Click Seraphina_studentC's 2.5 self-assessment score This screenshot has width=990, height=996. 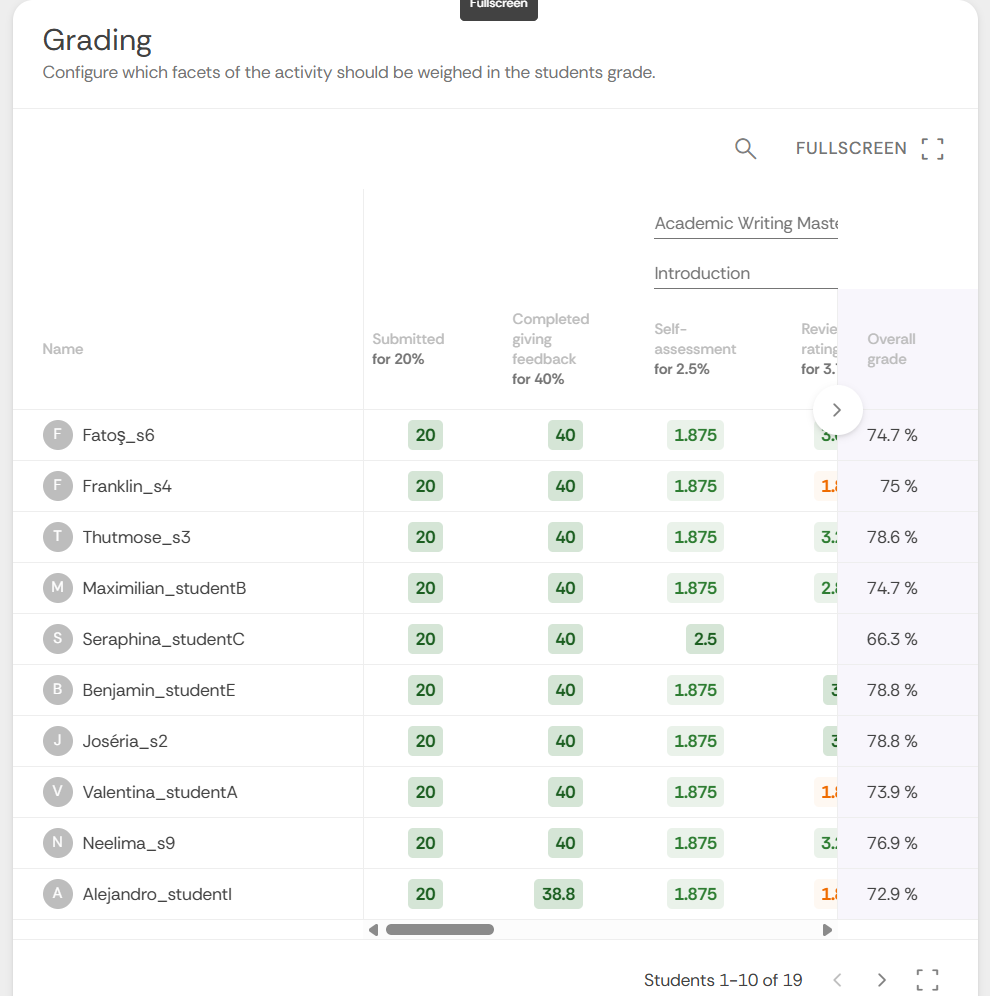click(705, 639)
